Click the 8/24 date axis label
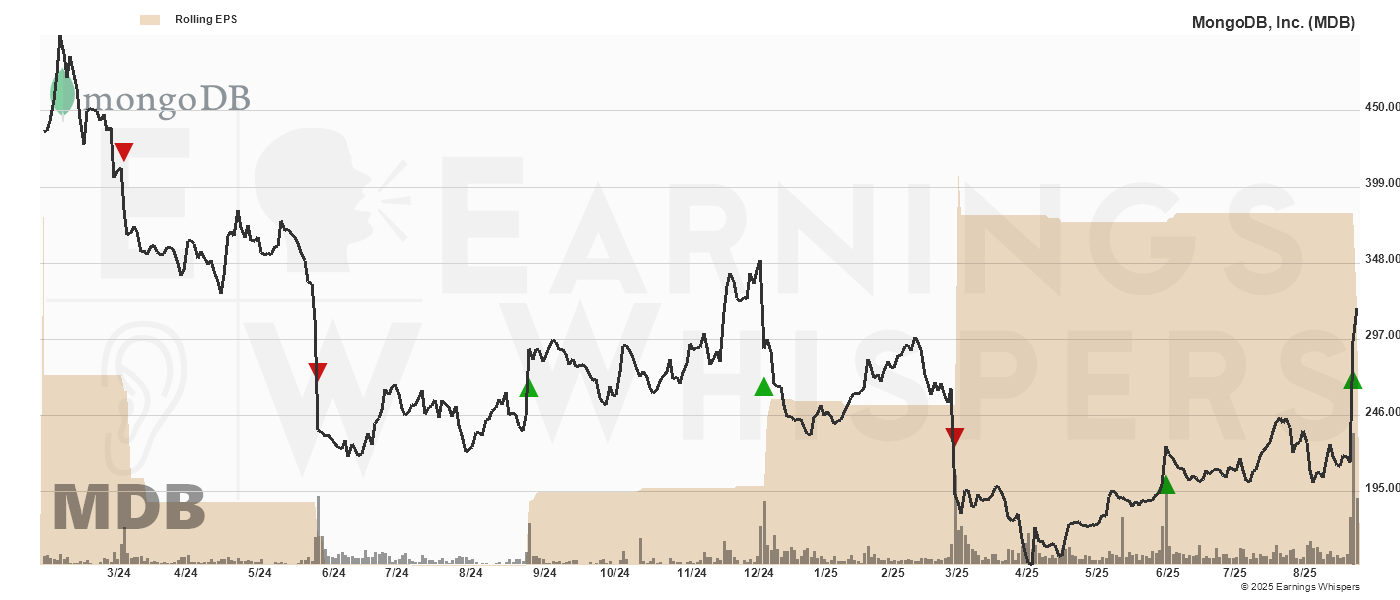1400x600 pixels. click(470, 573)
